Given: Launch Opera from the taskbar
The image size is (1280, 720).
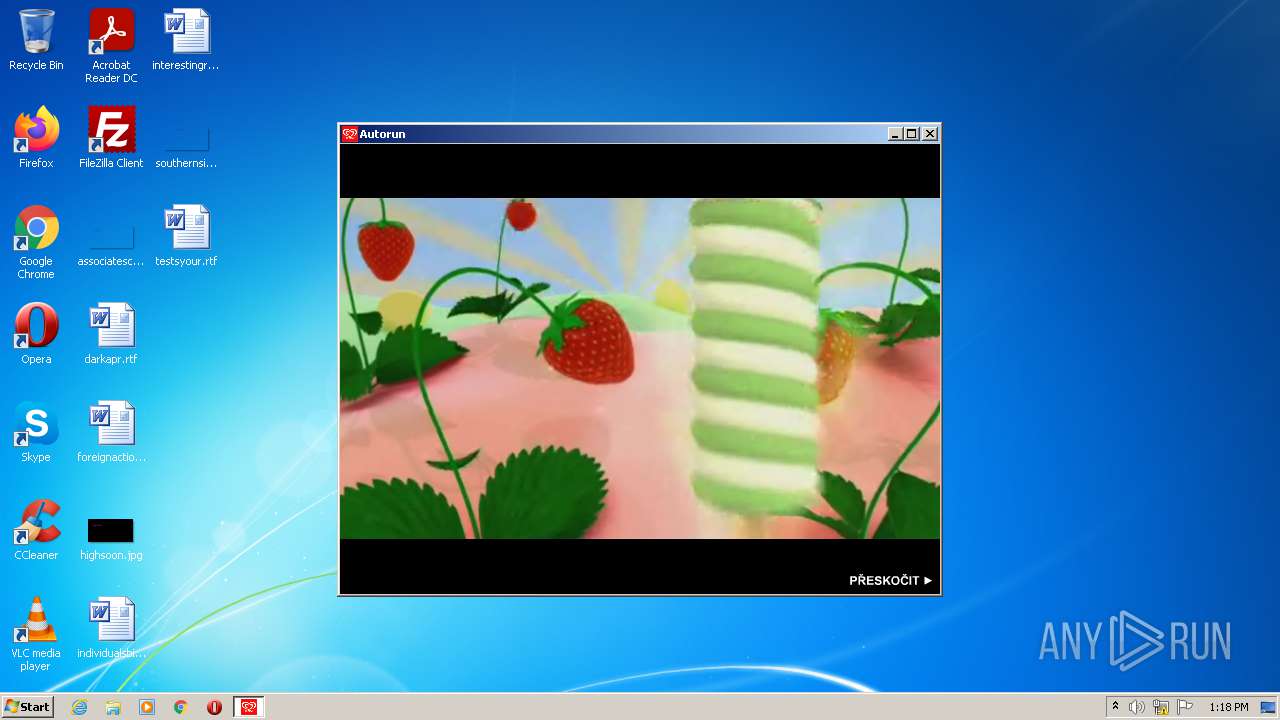Looking at the screenshot, I should coord(215,707).
